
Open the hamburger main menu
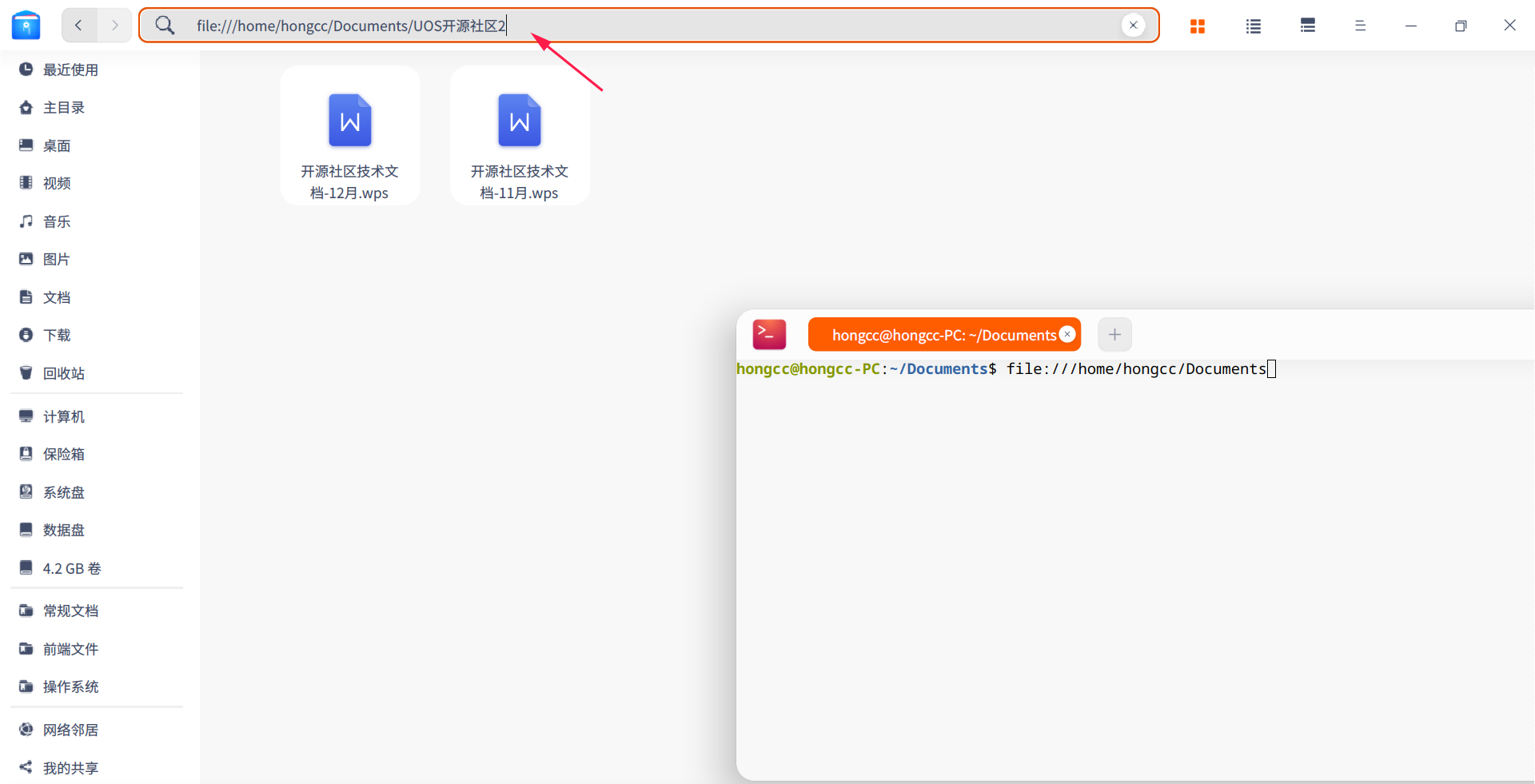(x=1360, y=26)
